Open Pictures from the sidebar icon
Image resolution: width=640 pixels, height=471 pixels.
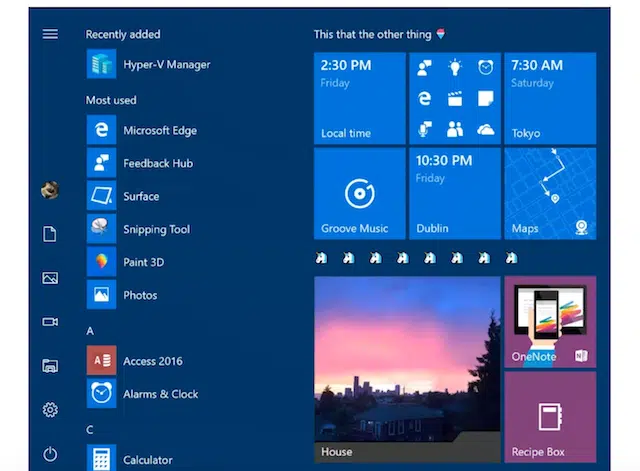[x=50, y=278]
